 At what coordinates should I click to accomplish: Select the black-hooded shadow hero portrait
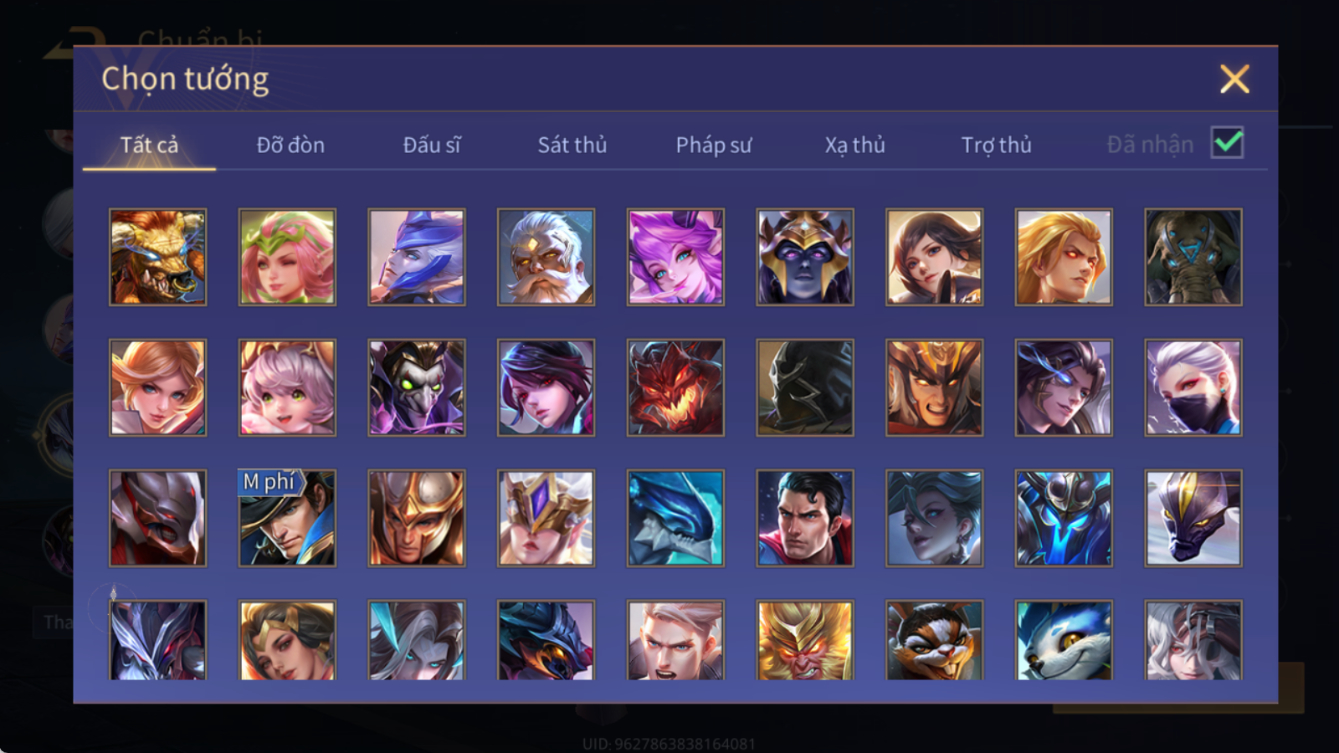tap(805, 388)
